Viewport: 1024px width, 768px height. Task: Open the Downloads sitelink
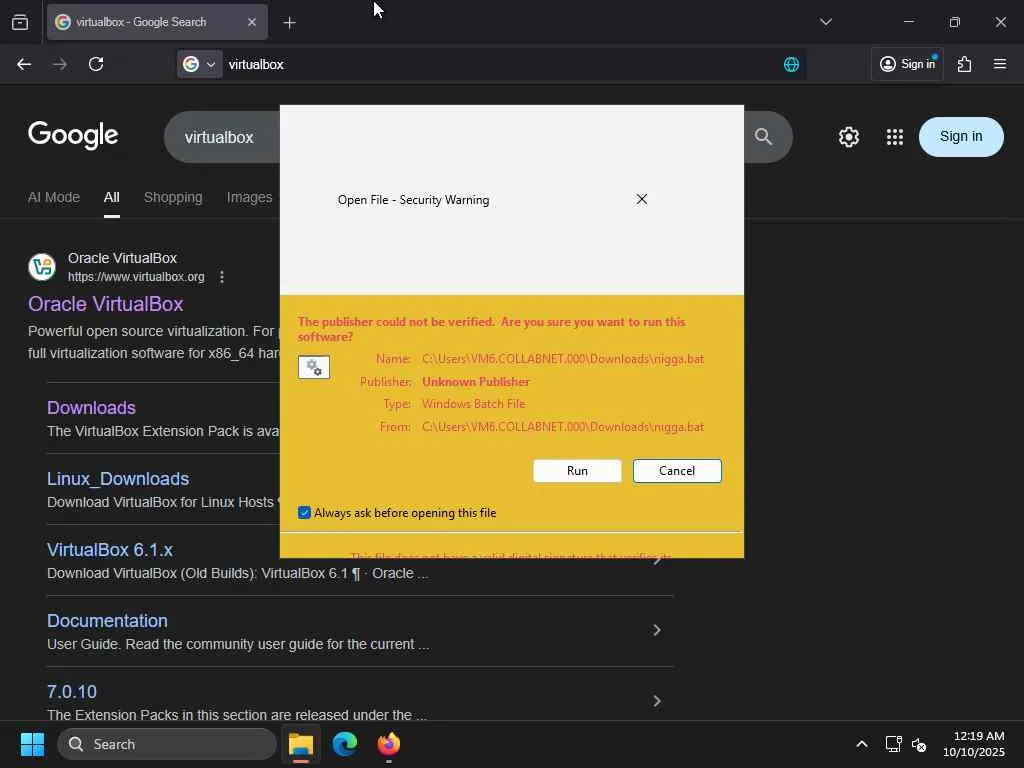click(91, 408)
